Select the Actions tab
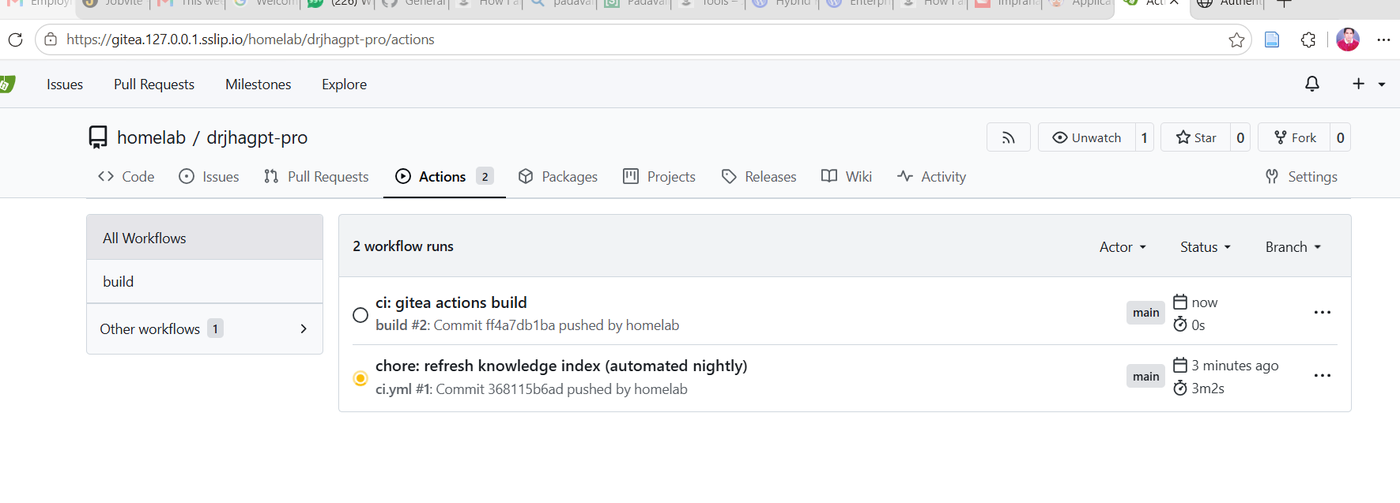1400x503 pixels. [x=445, y=176]
